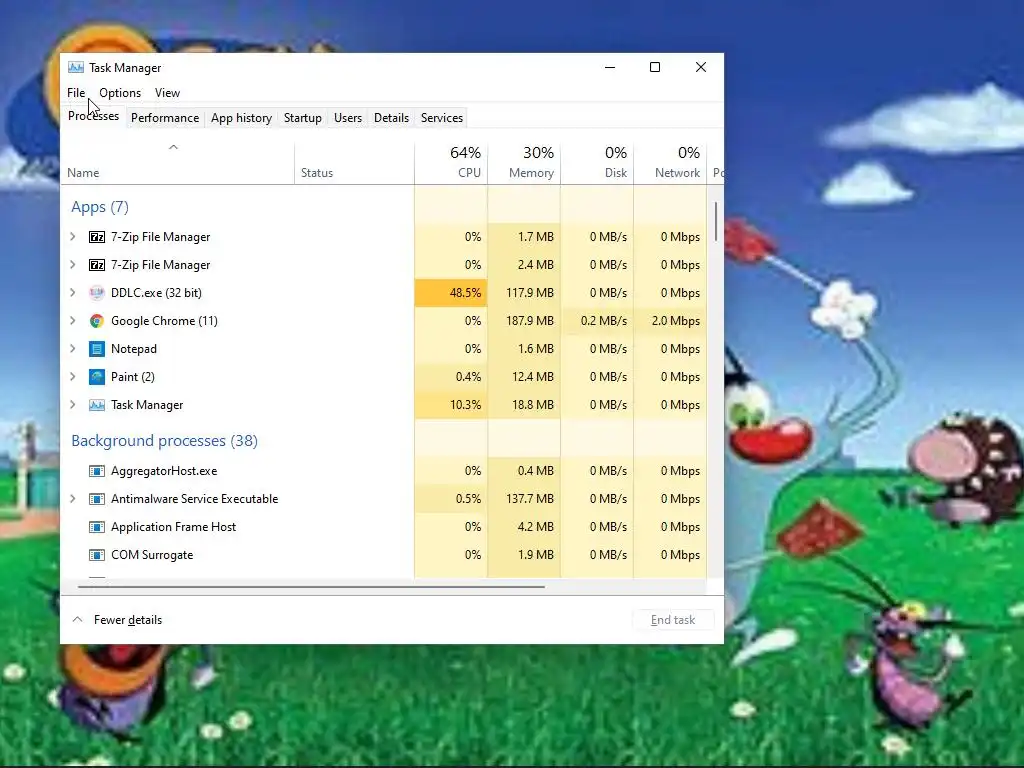The image size is (1024, 768).
Task: Select the Processes tab
Action: 93,116
